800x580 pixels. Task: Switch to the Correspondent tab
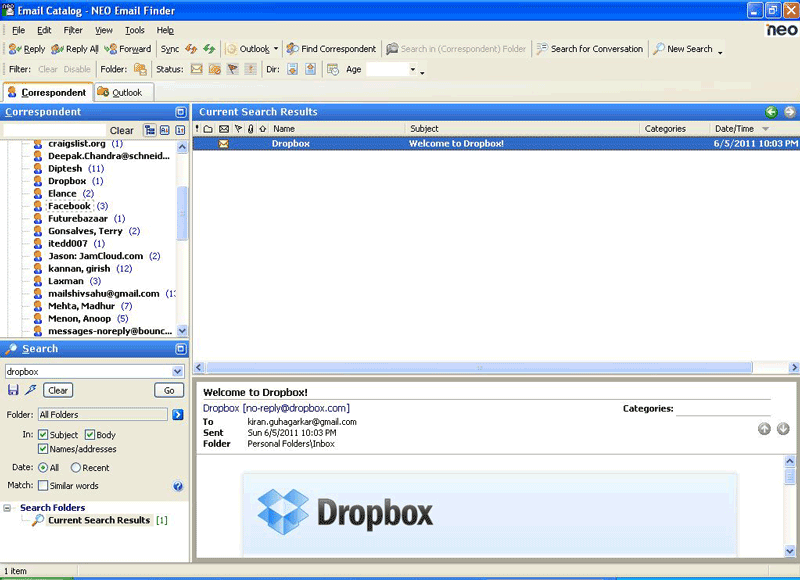48,92
